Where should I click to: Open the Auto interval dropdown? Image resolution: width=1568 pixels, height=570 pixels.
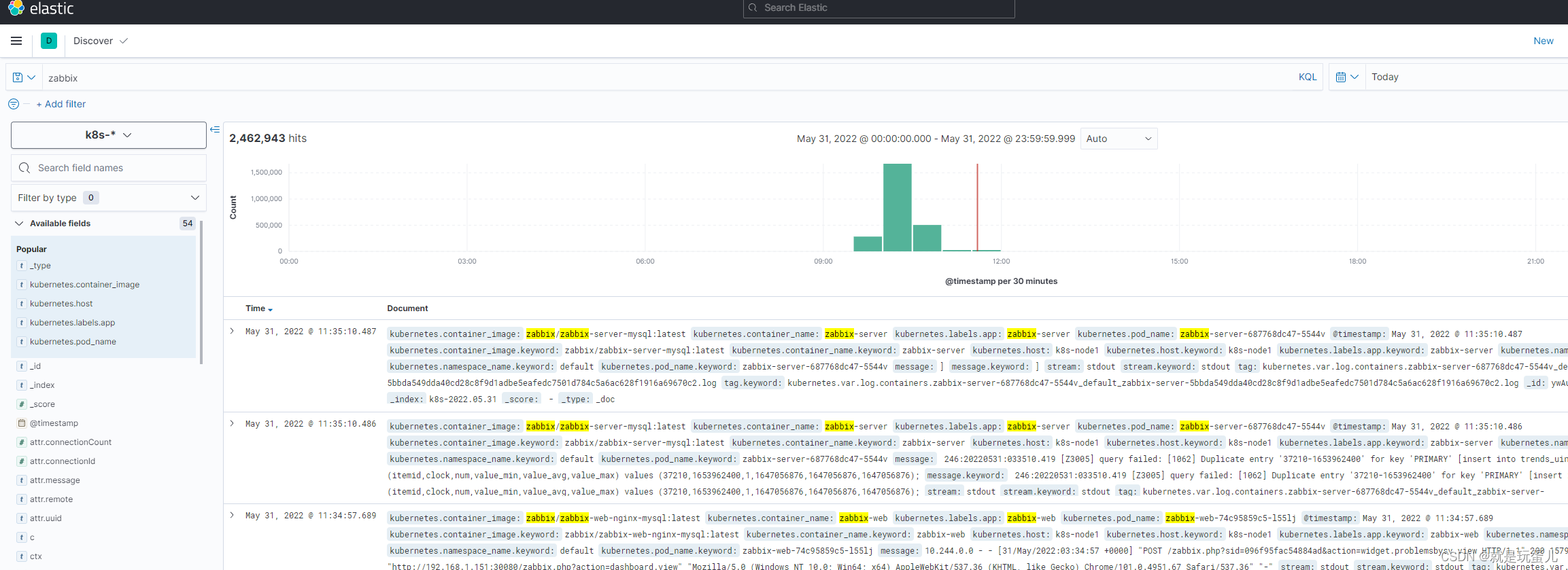[1119, 139]
